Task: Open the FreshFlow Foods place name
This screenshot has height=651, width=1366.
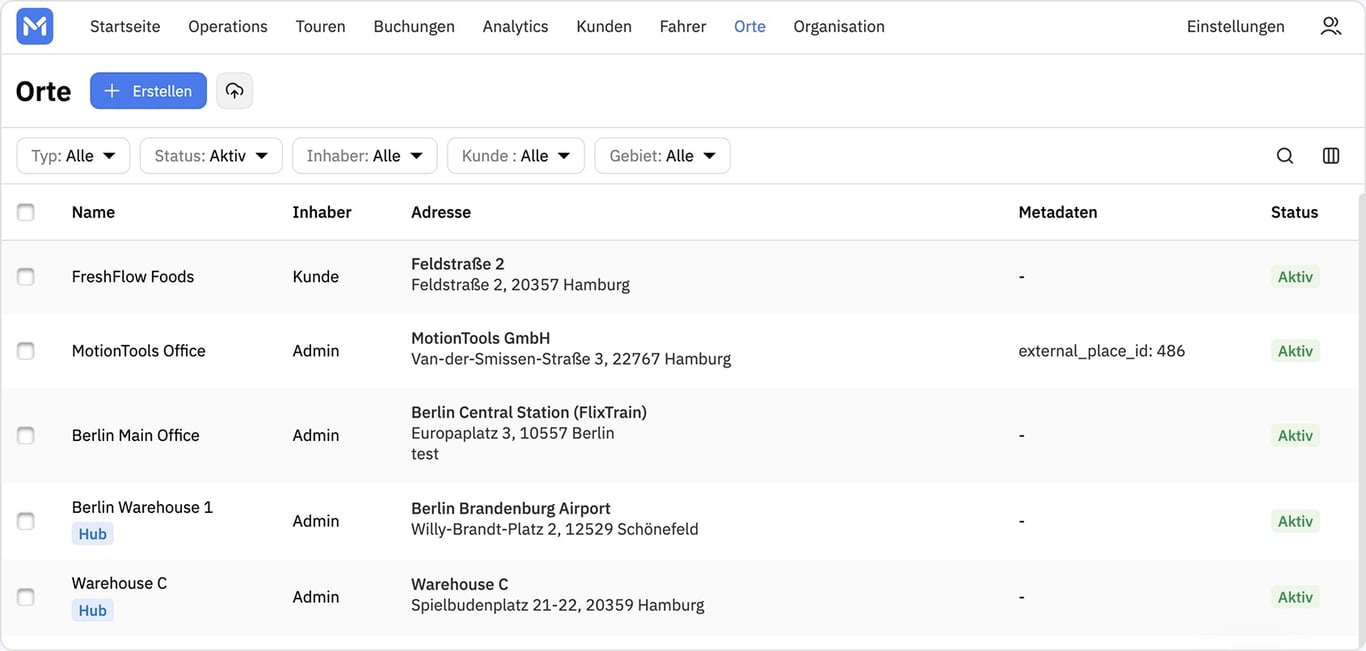Action: point(133,277)
